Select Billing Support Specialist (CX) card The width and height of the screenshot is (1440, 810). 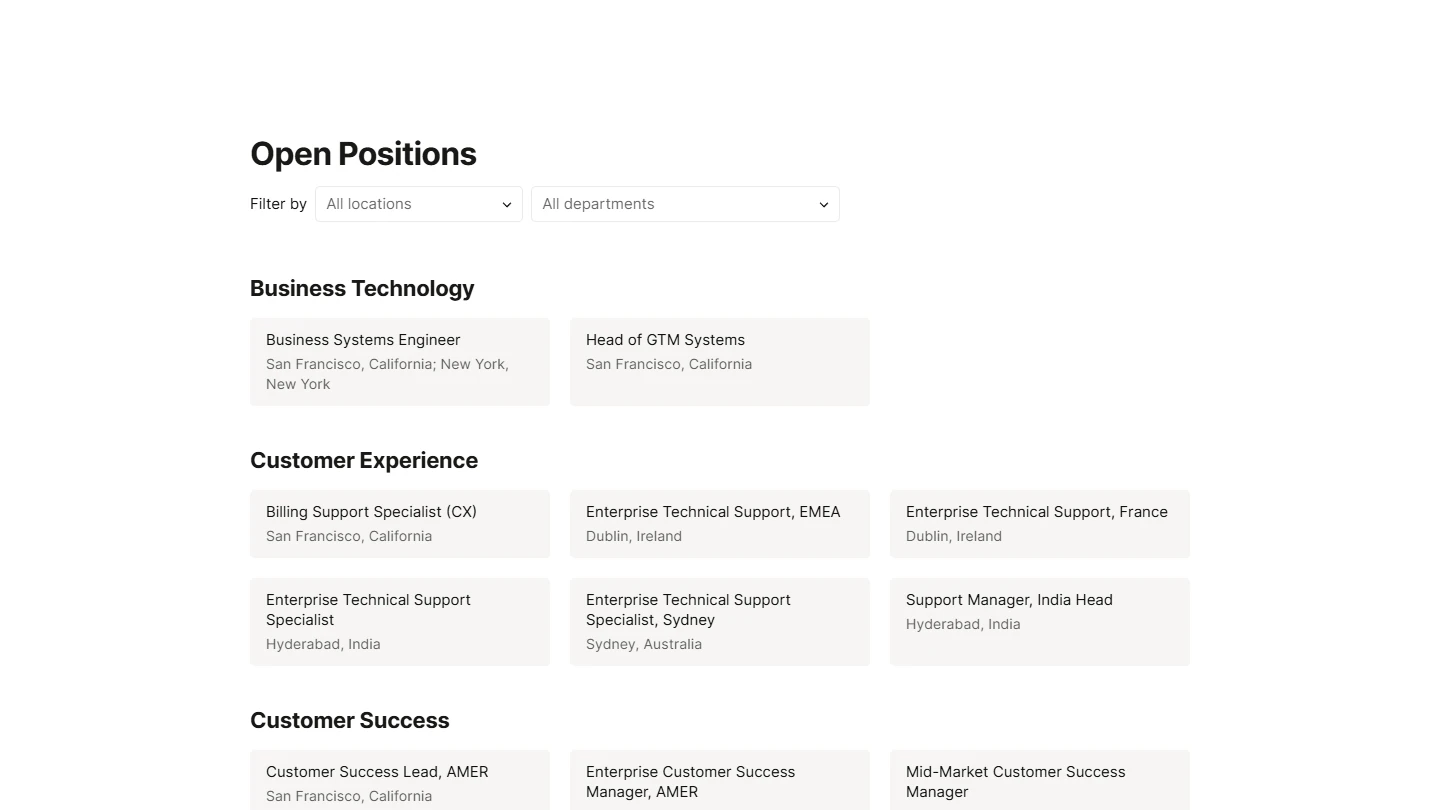click(399, 523)
